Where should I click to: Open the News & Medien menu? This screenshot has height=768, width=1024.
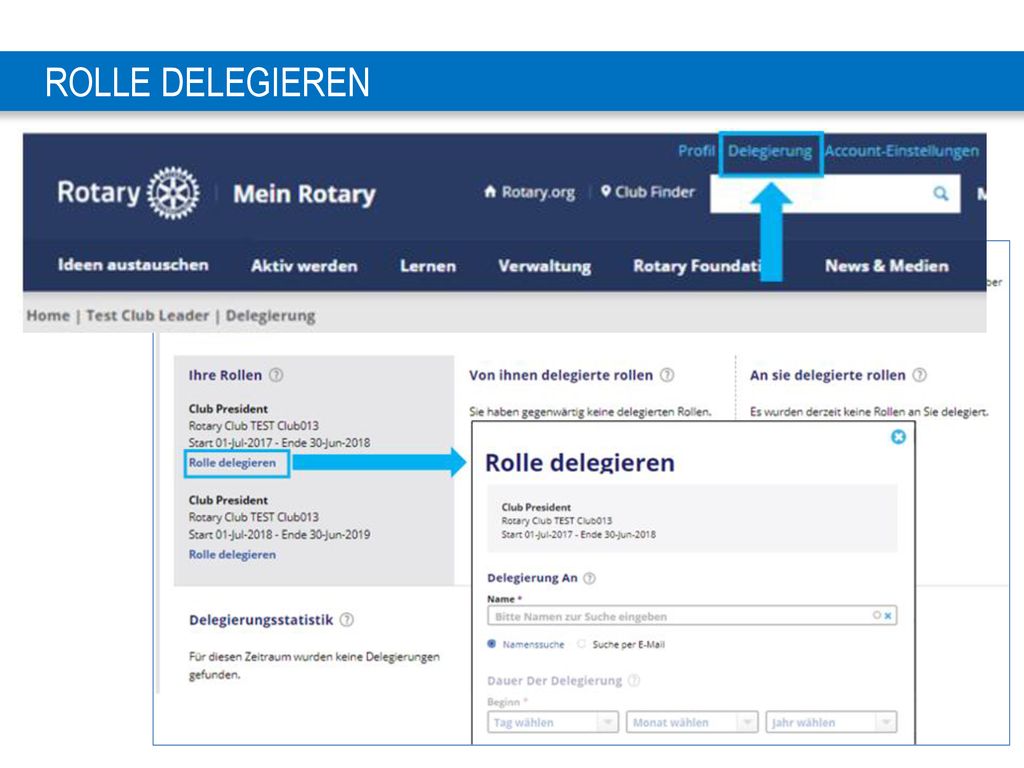click(x=886, y=266)
